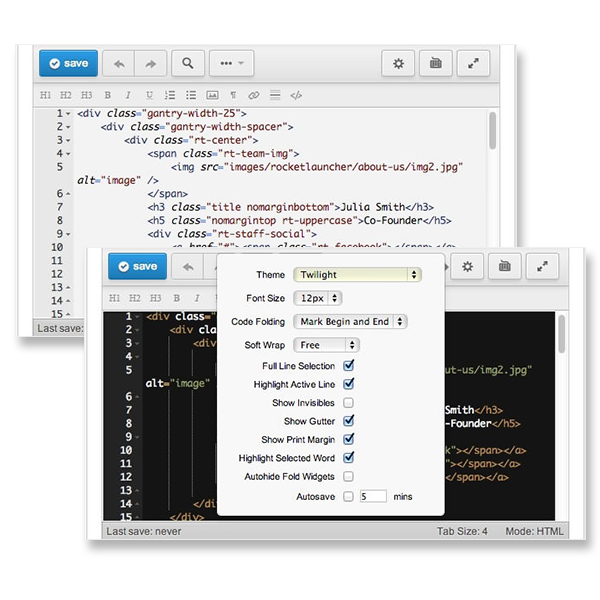Click keyboard shortcuts icon in the front editor
The height and width of the screenshot is (600, 600).
point(504,266)
